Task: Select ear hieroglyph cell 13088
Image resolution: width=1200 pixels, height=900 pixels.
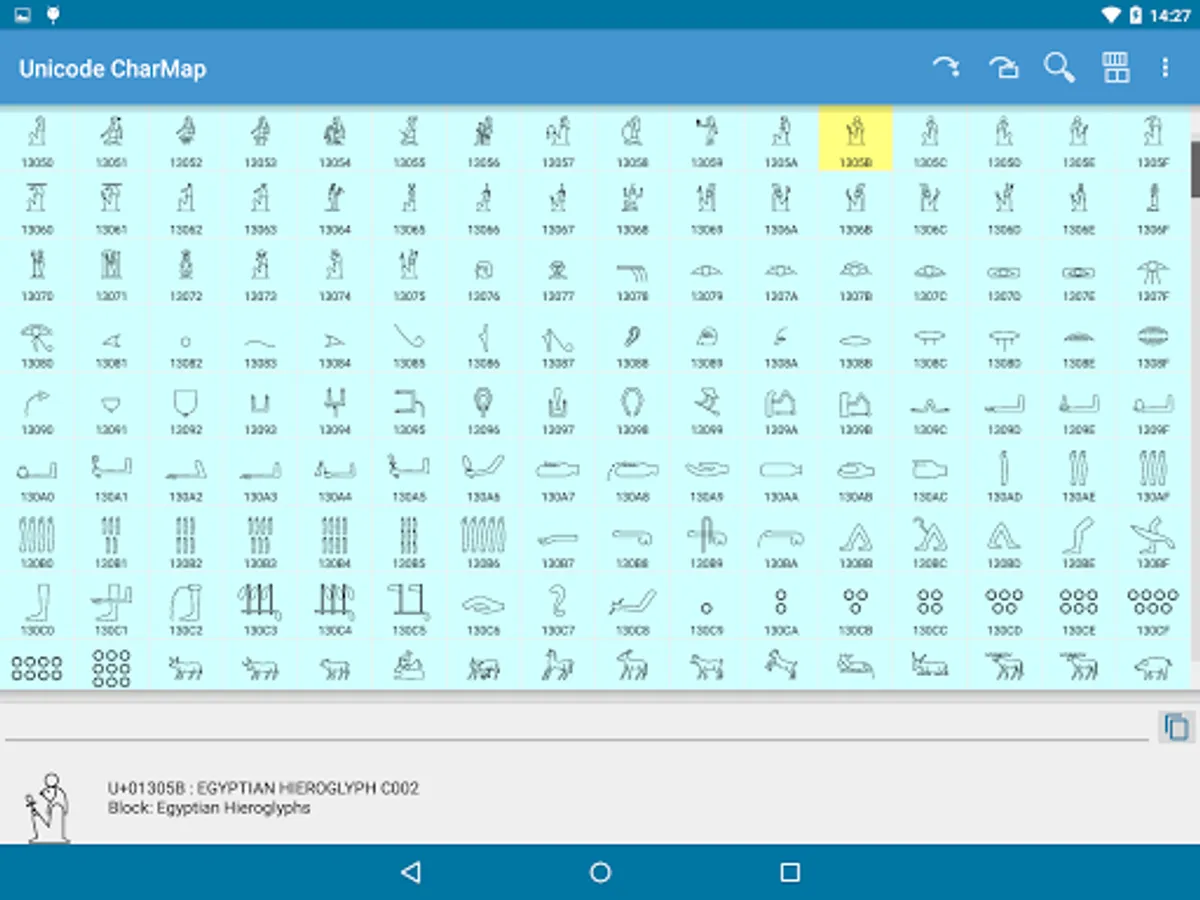Action: [633, 340]
